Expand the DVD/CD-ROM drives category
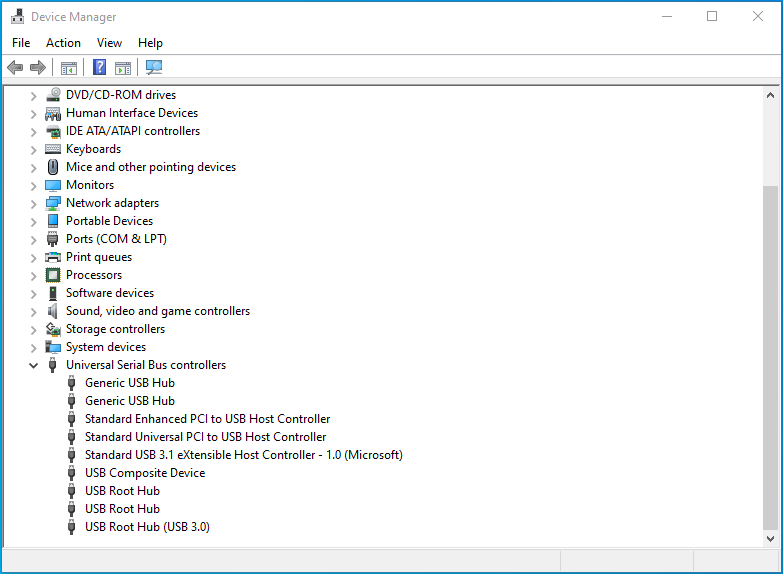Image resolution: width=783 pixels, height=574 pixels. click(x=33, y=95)
